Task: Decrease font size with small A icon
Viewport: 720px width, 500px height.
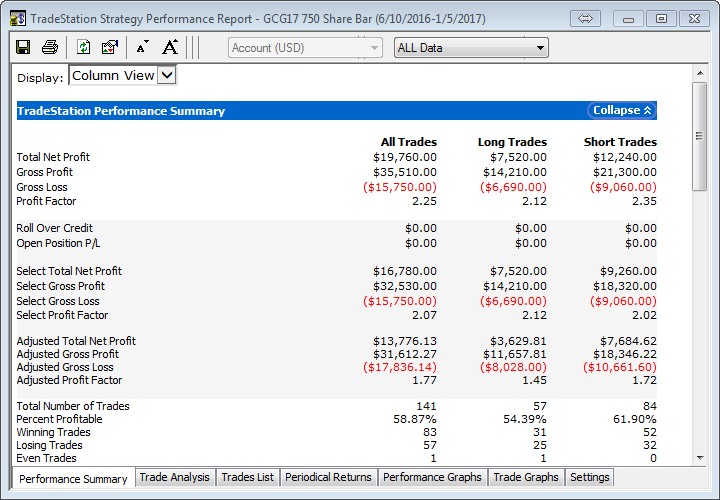Action: tap(142, 47)
